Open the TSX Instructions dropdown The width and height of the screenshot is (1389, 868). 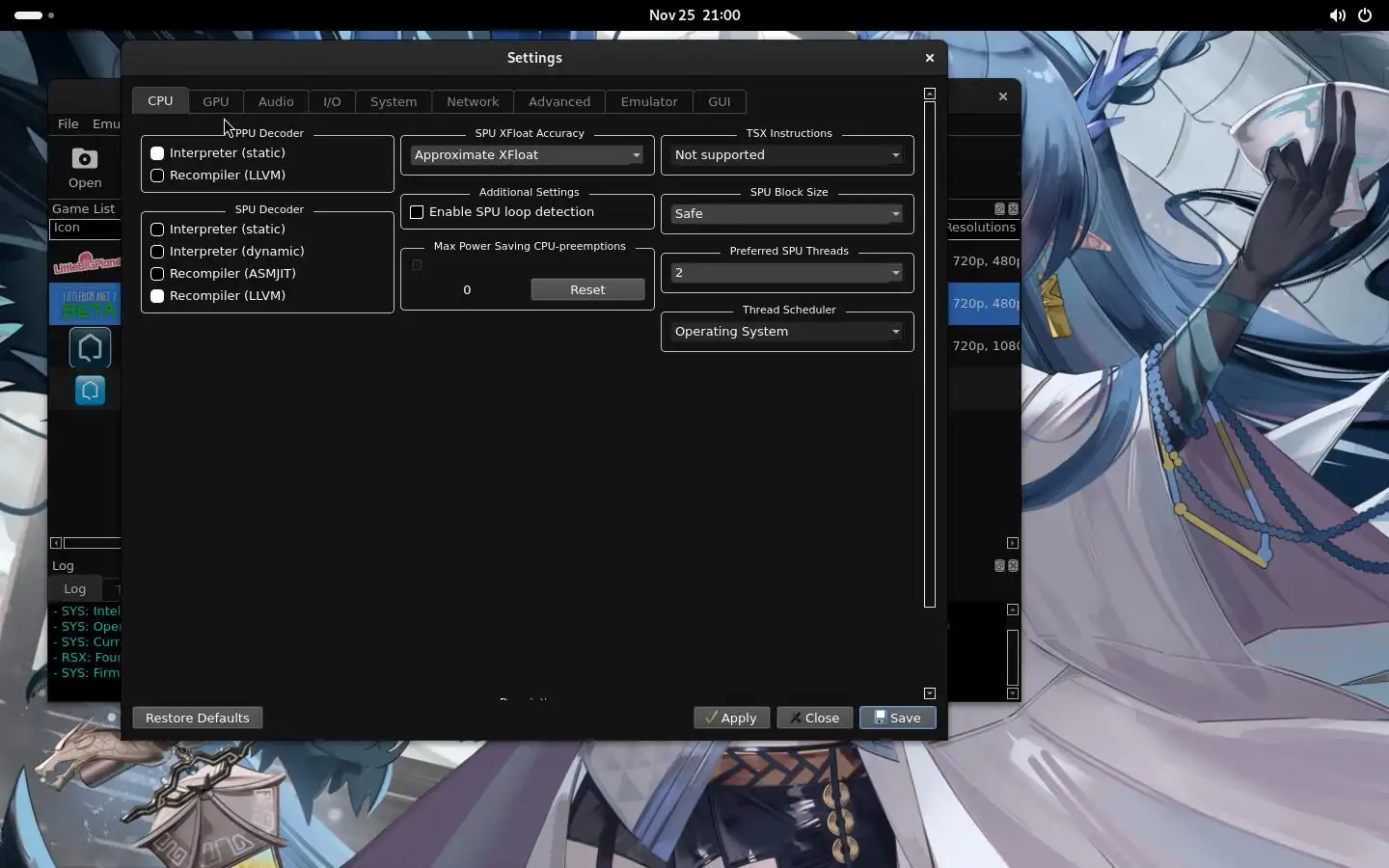(x=787, y=155)
